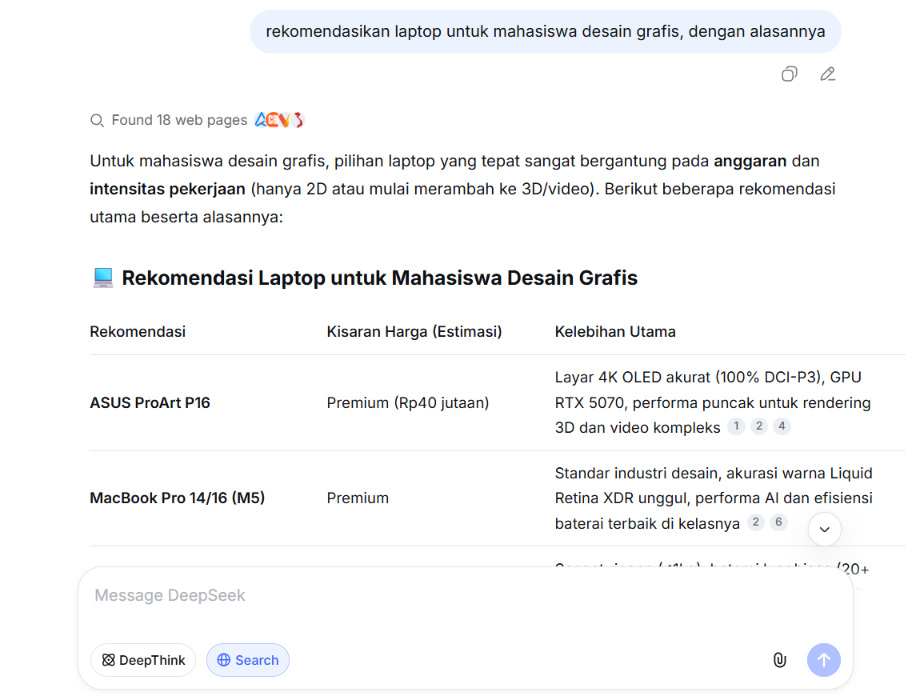Click the search magnifier icon beside Found 18 web pages
Screen dimensions: 906x697
point(97,120)
